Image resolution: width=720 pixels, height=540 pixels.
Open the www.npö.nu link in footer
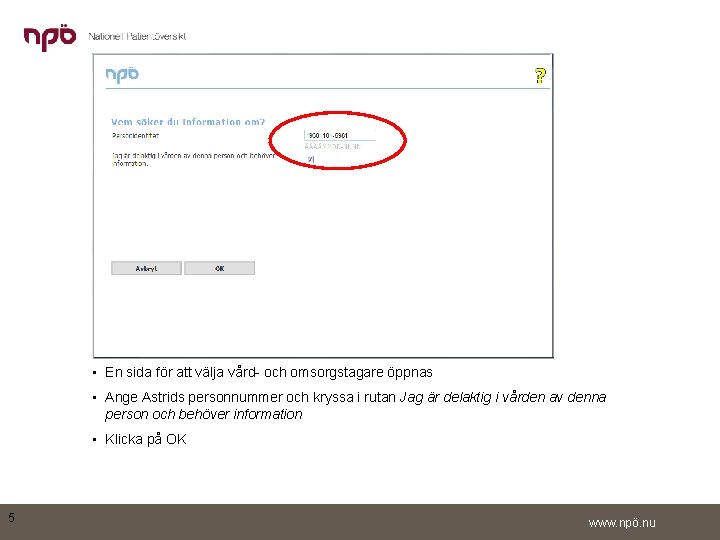point(622,523)
